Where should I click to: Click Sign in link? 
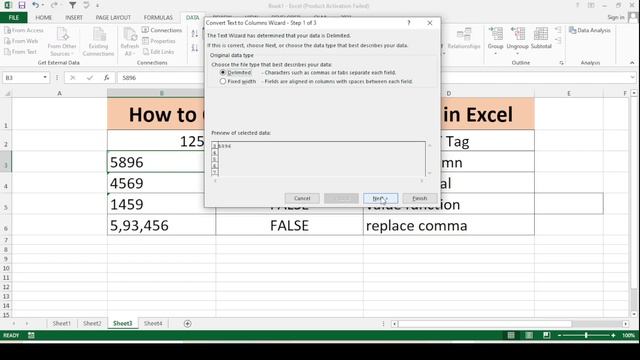[616, 17]
